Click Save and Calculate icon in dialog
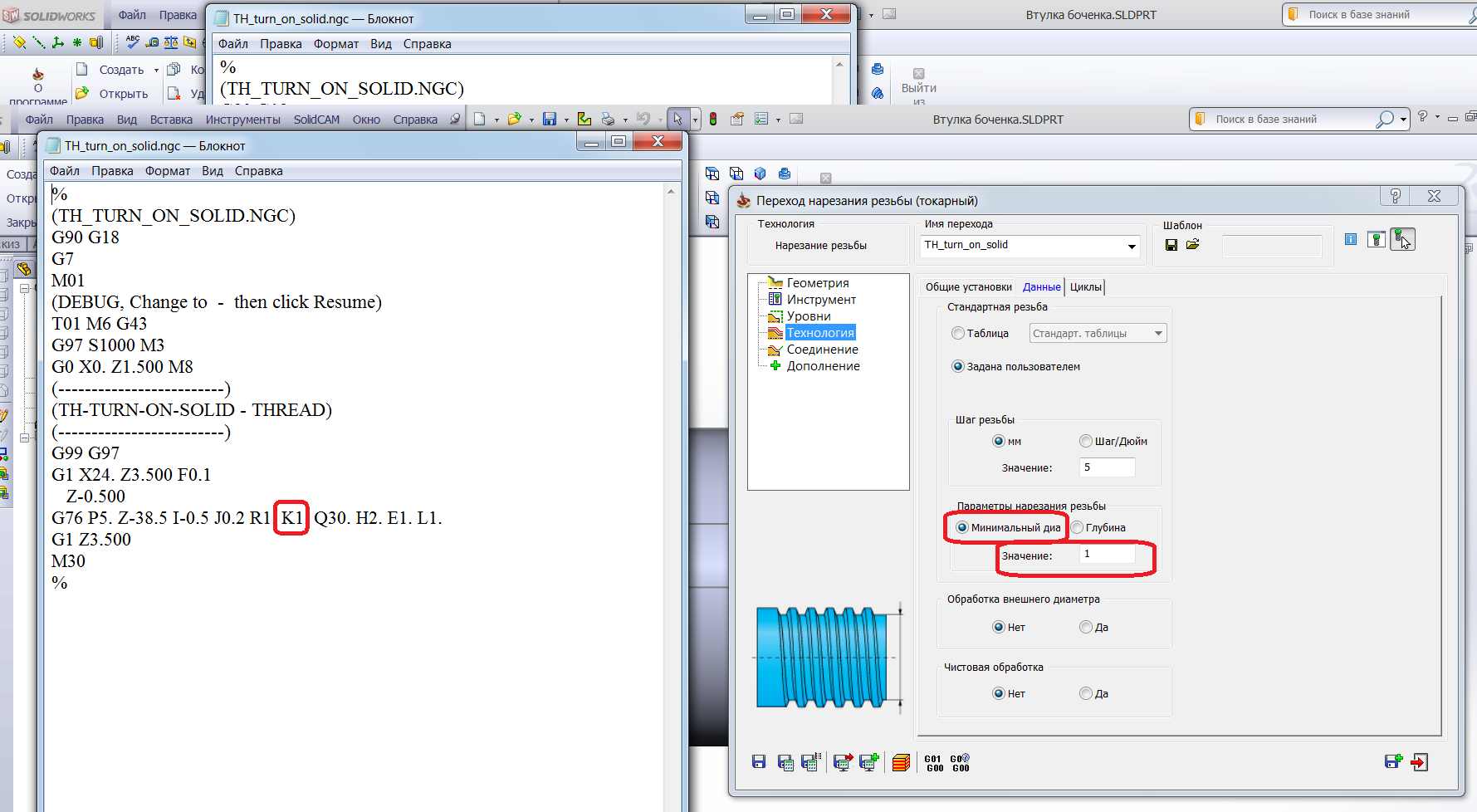Image resolution: width=1477 pixels, height=812 pixels. pos(785,762)
